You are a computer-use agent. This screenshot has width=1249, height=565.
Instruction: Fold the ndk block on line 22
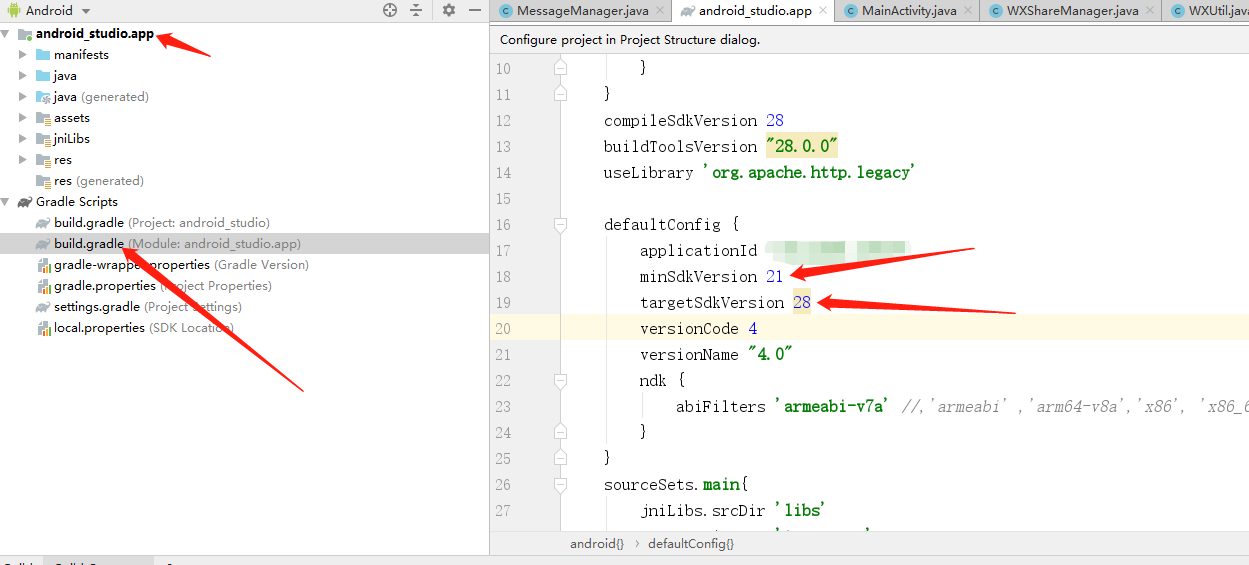pos(560,380)
